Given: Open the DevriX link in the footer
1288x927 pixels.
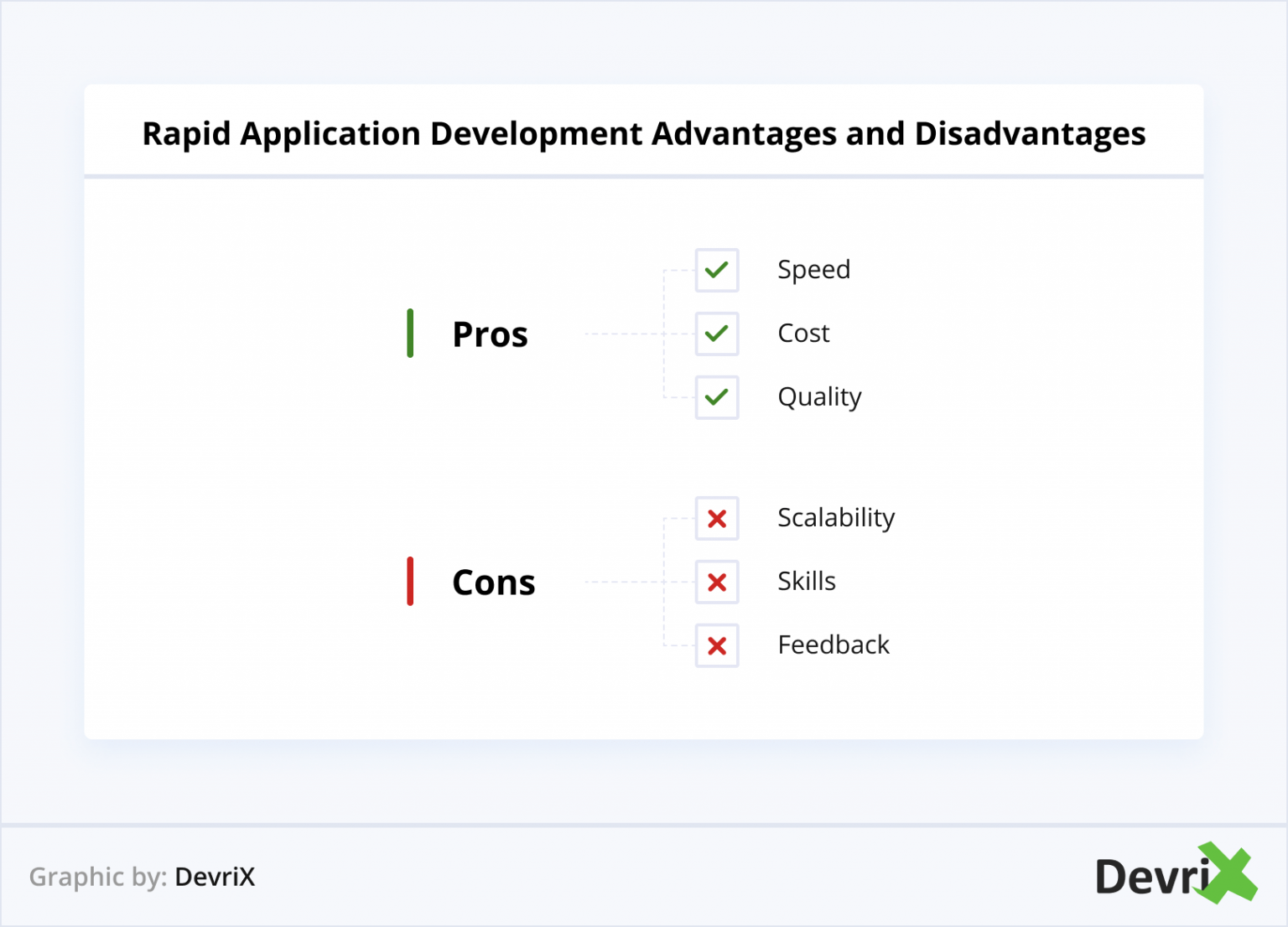Looking at the screenshot, I should [216, 878].
